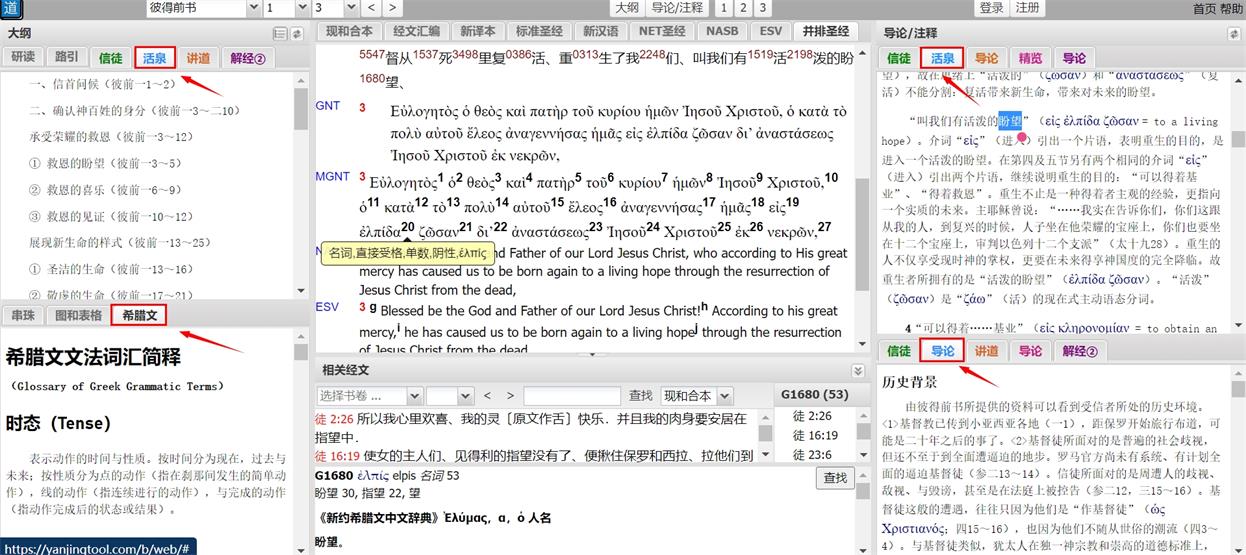1246x555 pixels.
Task: Switch to the ESV Bible tab
Action: pyautogui.click(x=770, y=31)
